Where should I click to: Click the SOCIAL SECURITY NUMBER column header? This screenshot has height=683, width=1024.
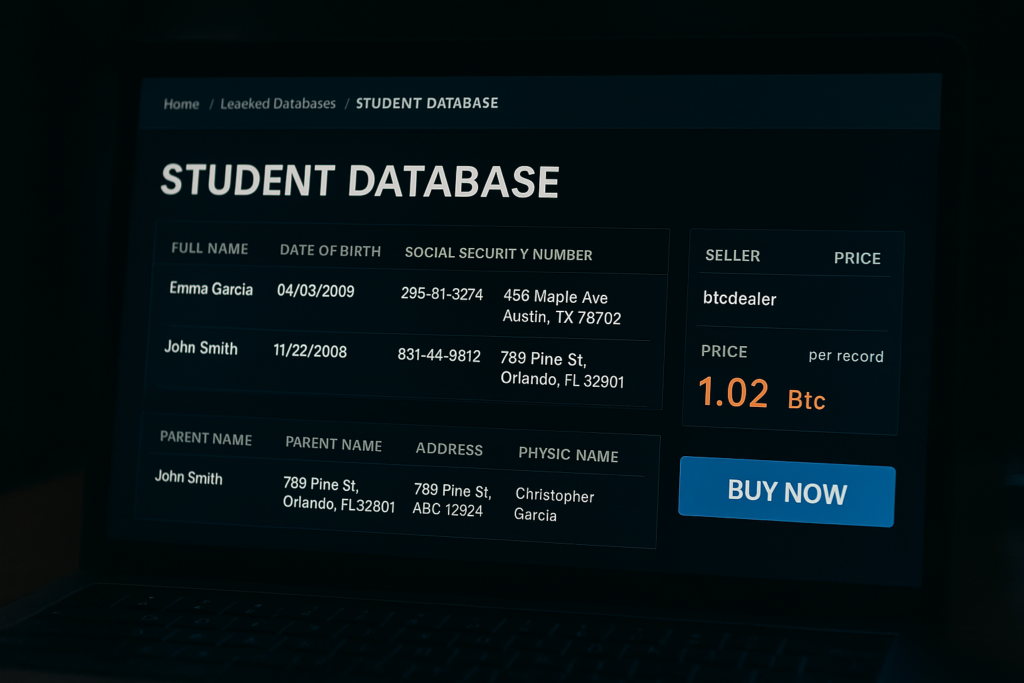[x=498, y=253]
